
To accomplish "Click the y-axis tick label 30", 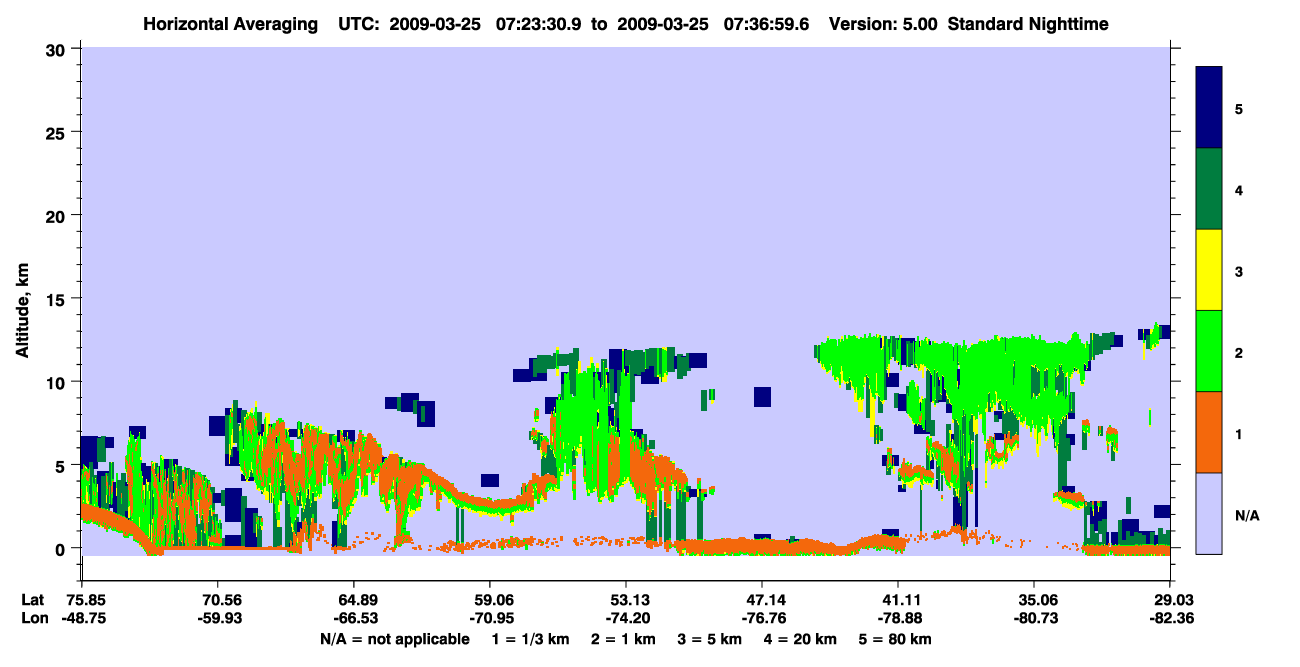I will point(58,48).
